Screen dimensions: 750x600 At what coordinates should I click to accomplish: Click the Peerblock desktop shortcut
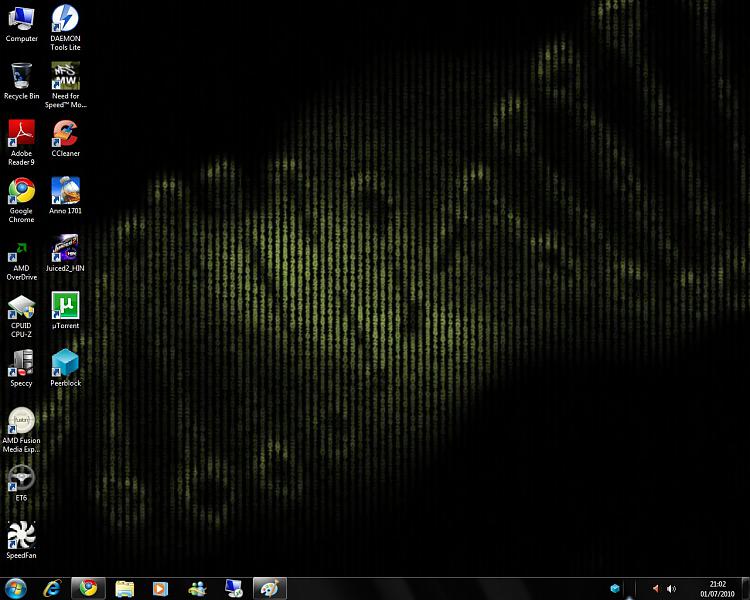[x=66, y=368]
